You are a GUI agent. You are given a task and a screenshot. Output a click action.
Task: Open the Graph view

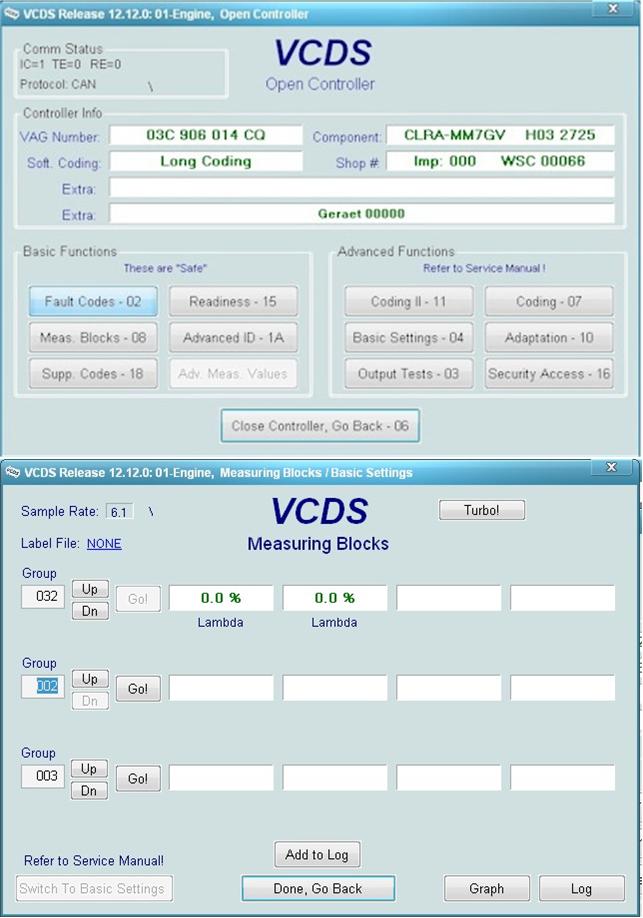pos(487,889)
